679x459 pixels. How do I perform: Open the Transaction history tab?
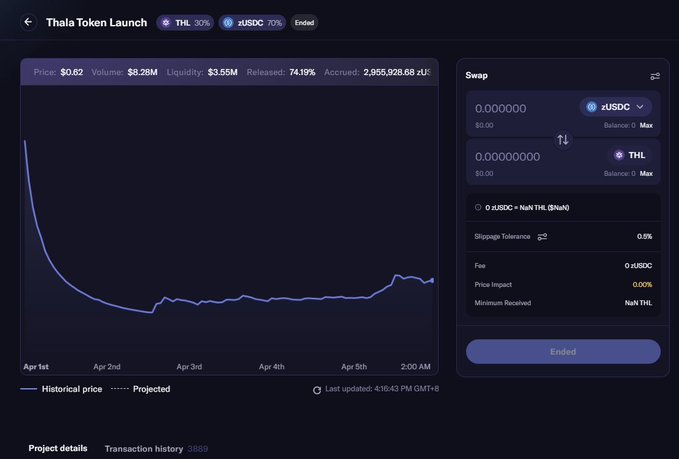pyautogui.click(x=156, y=449)
